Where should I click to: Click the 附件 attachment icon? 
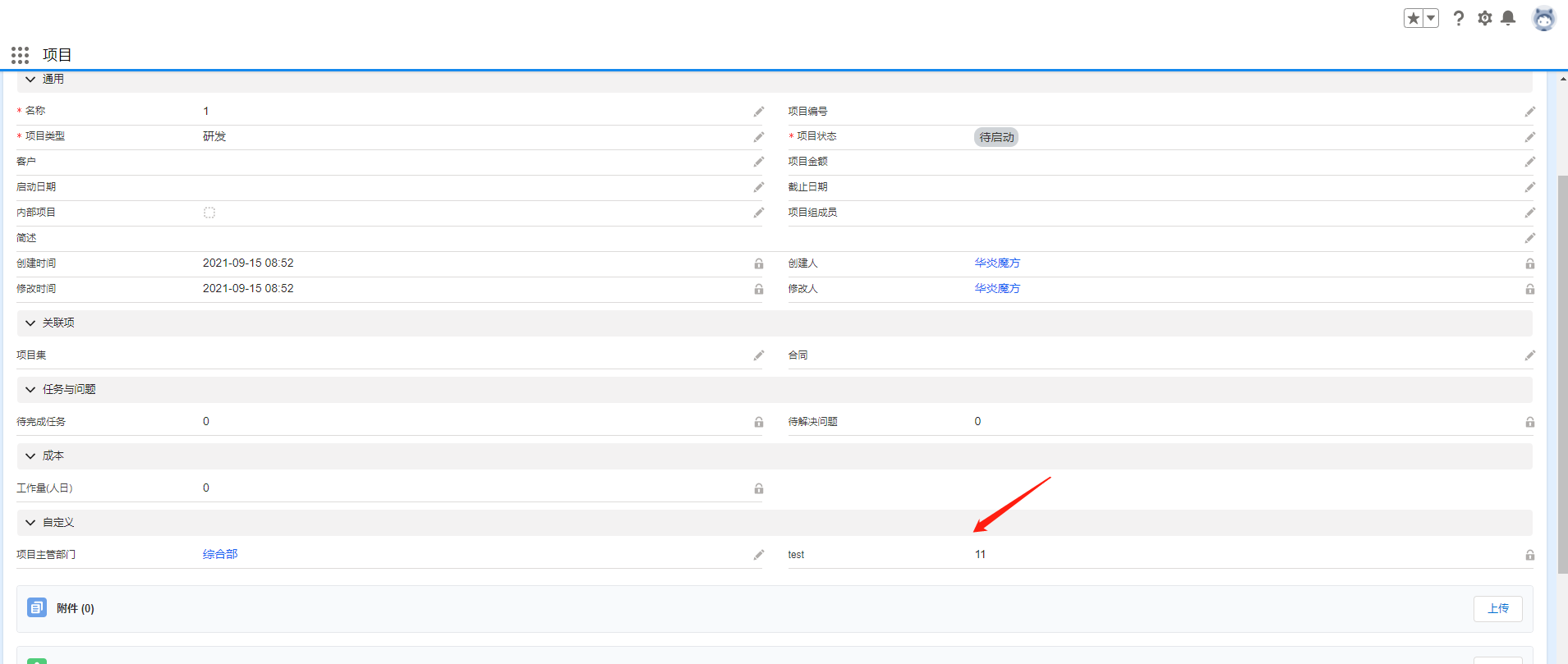[37, 607]
